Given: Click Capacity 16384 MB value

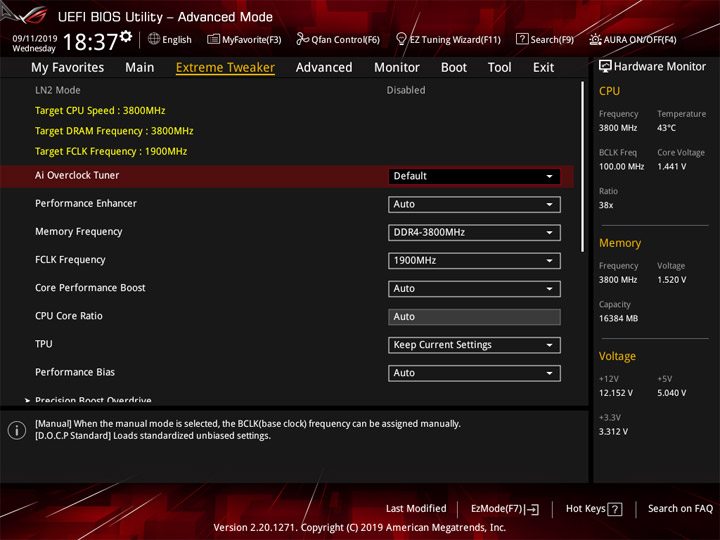Looking at the screenshot, I should coord(618,318).
